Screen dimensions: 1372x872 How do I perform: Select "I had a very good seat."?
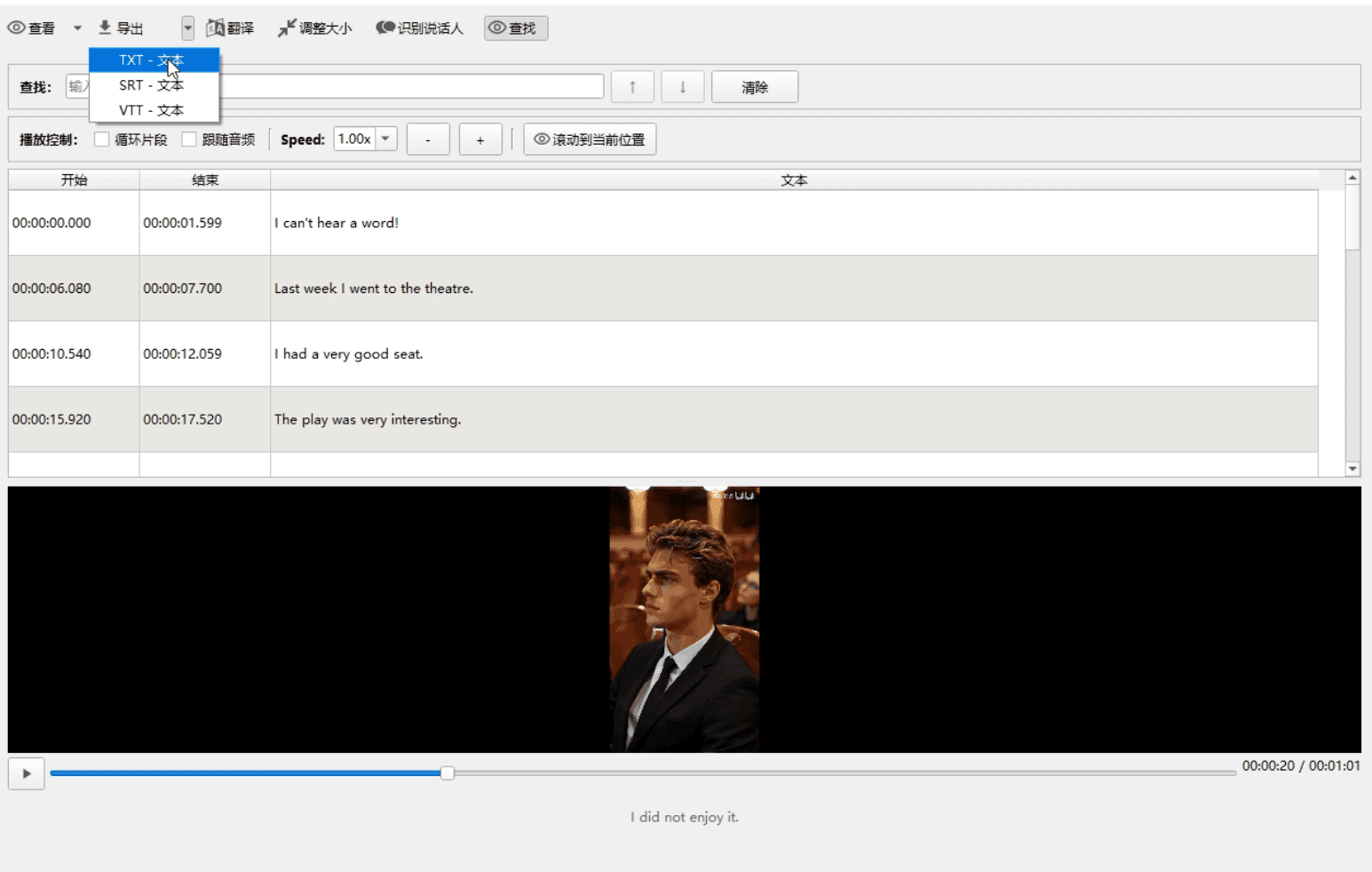(349, 353)
